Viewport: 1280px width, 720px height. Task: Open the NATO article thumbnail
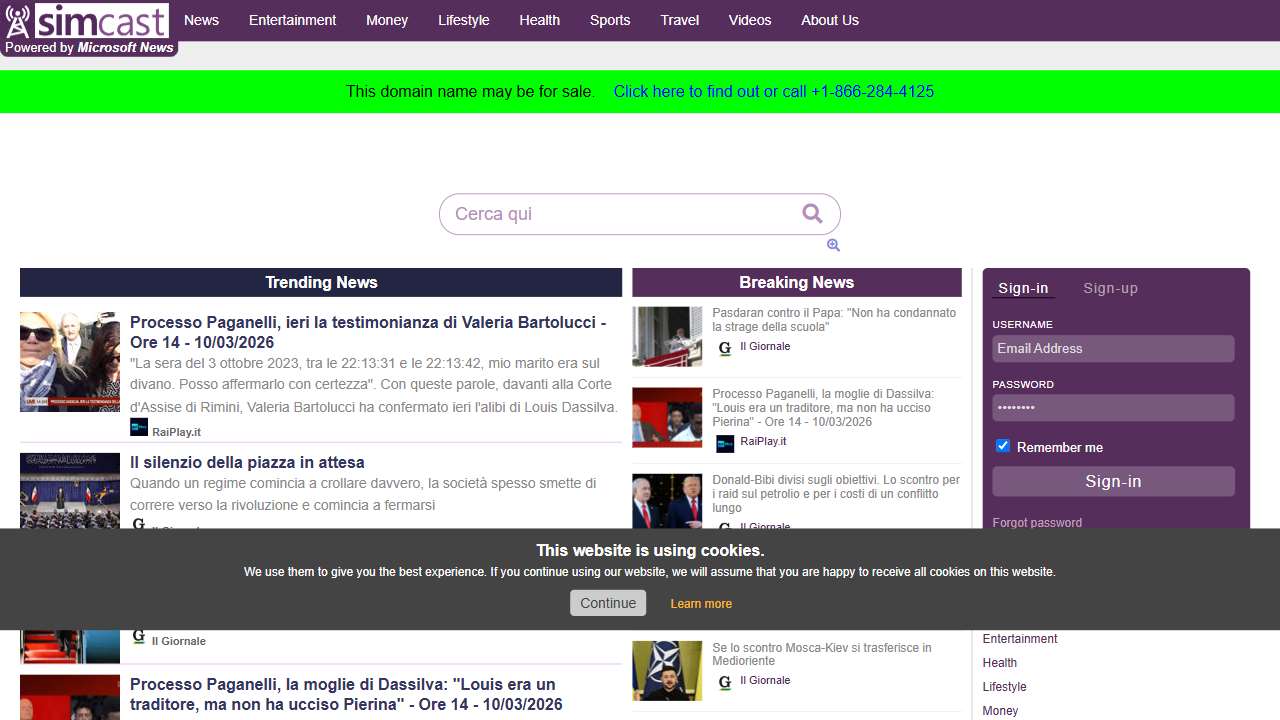coord(667,670)
